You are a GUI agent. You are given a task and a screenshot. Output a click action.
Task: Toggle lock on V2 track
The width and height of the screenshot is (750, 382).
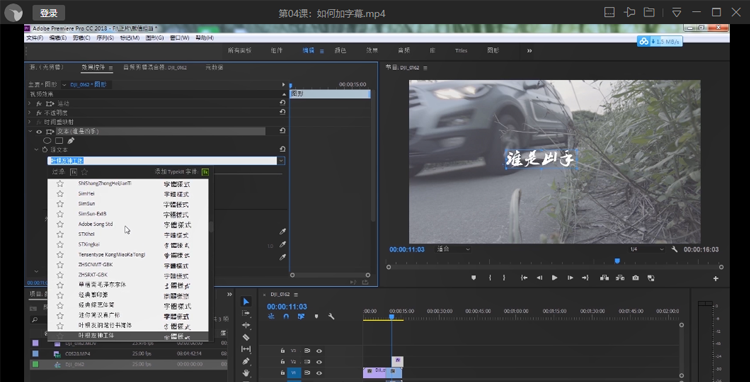tap(283, 362)
